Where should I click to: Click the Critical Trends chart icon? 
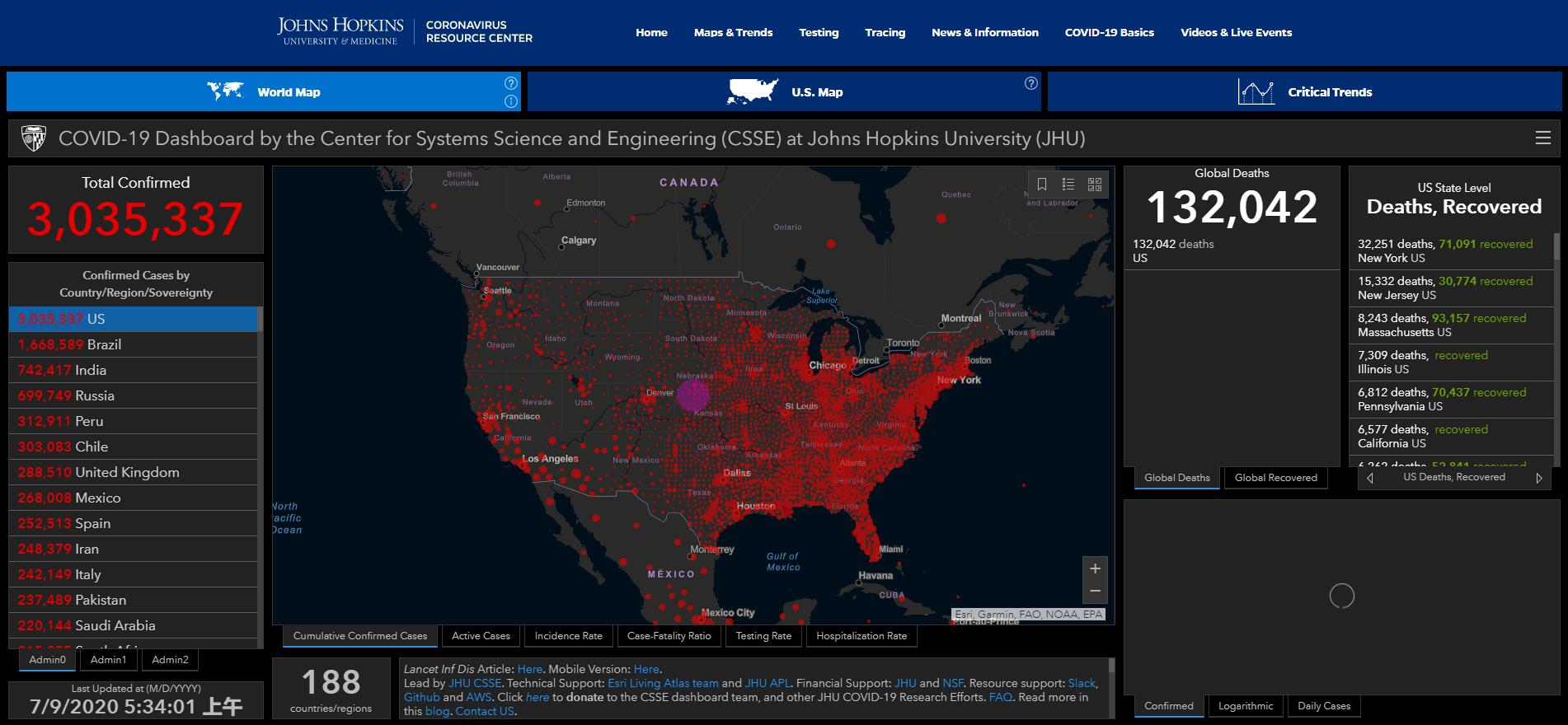coord(1256,91)
